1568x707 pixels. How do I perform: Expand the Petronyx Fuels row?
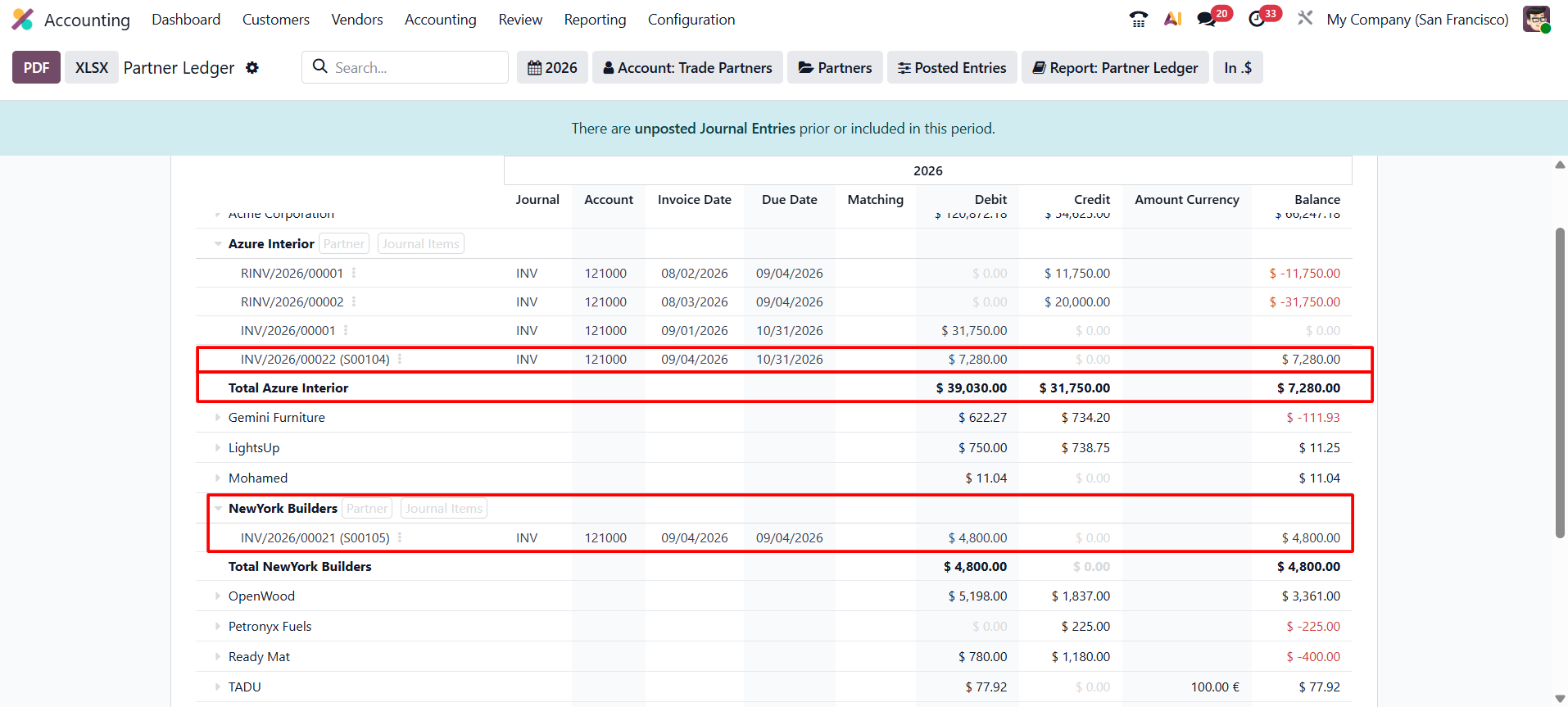pos(218,626)
